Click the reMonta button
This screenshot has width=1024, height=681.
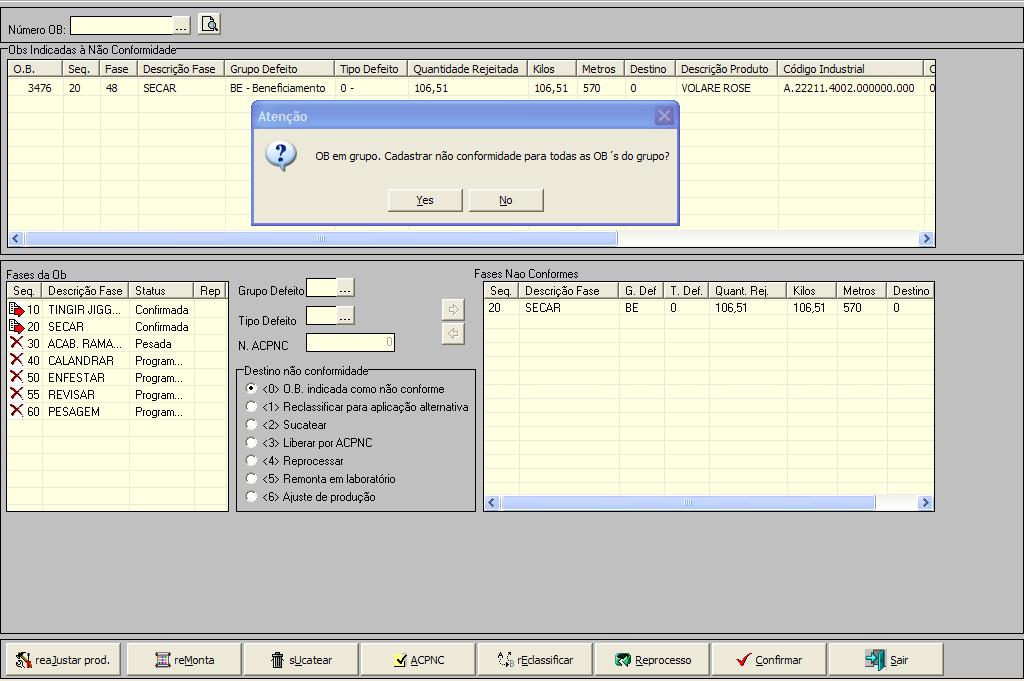pos(184,660)
